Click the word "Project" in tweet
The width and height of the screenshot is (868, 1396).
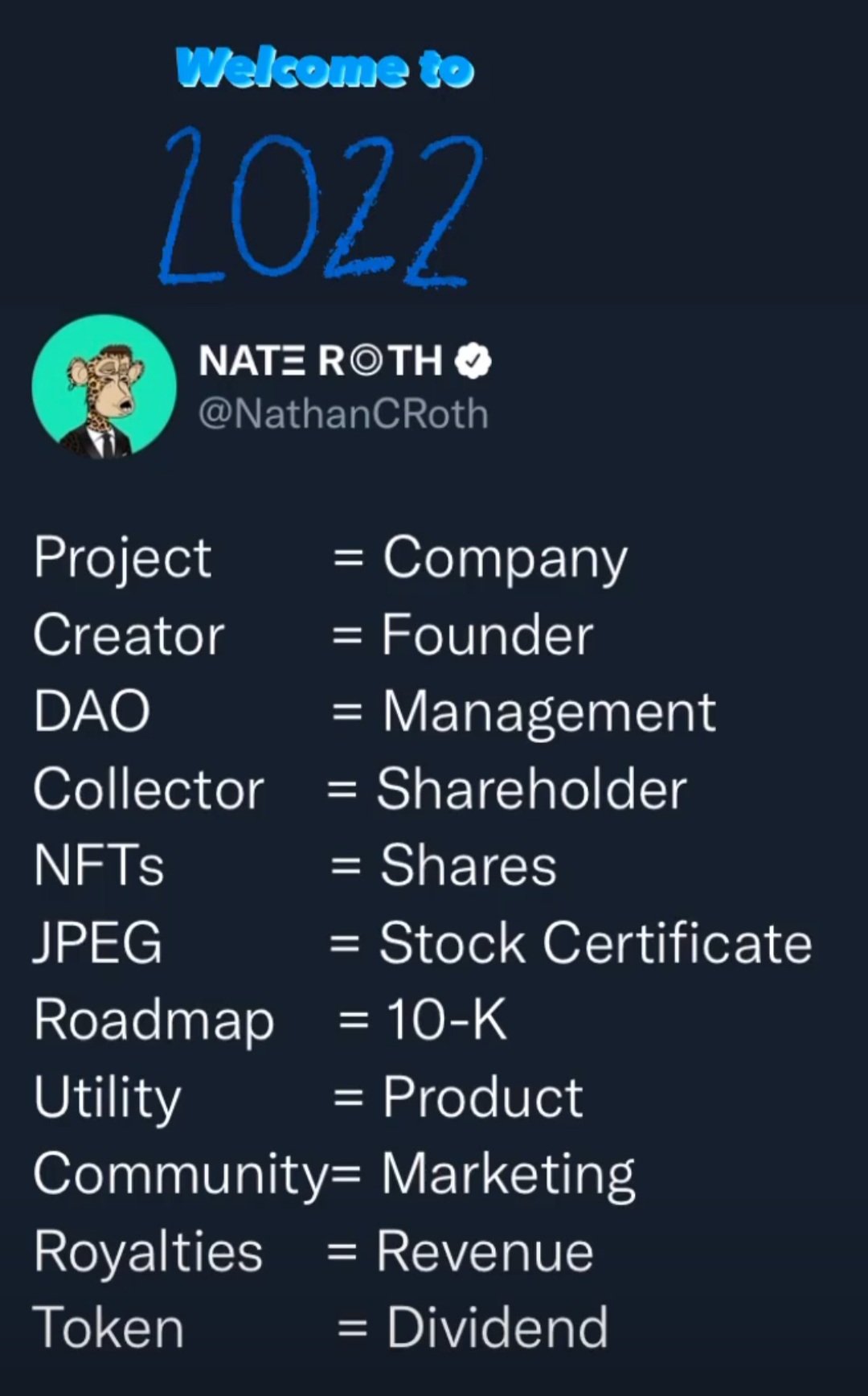pos(122,557)
